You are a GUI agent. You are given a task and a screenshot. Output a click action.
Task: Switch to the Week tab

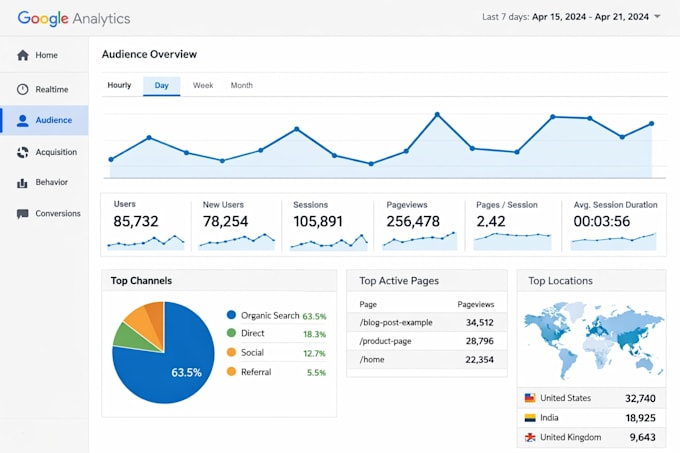tap(203, 85)
